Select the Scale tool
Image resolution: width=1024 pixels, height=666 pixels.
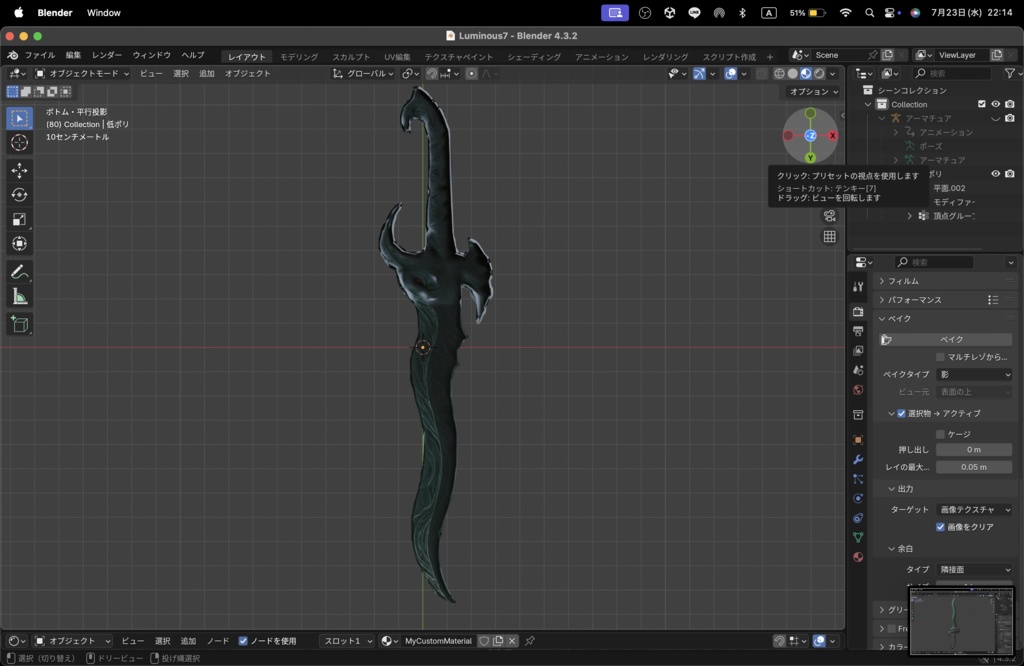coord(19,219)
